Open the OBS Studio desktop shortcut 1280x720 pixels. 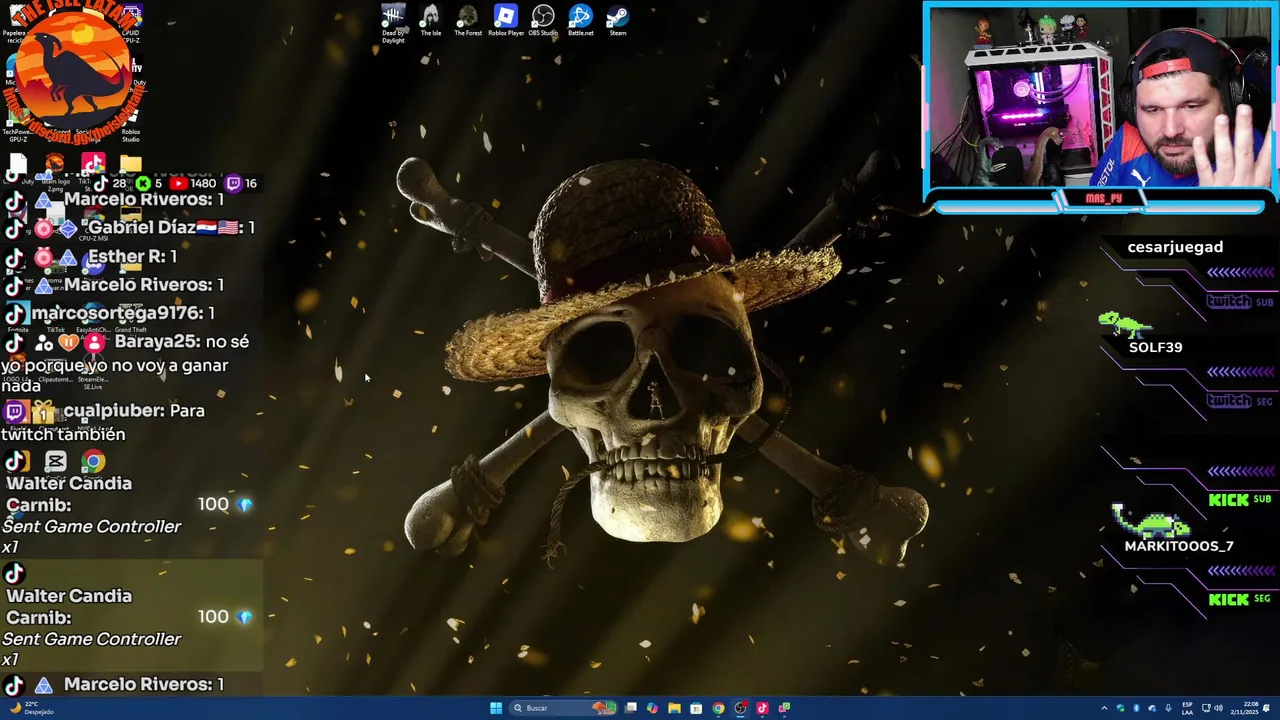(x=543, y=22)
